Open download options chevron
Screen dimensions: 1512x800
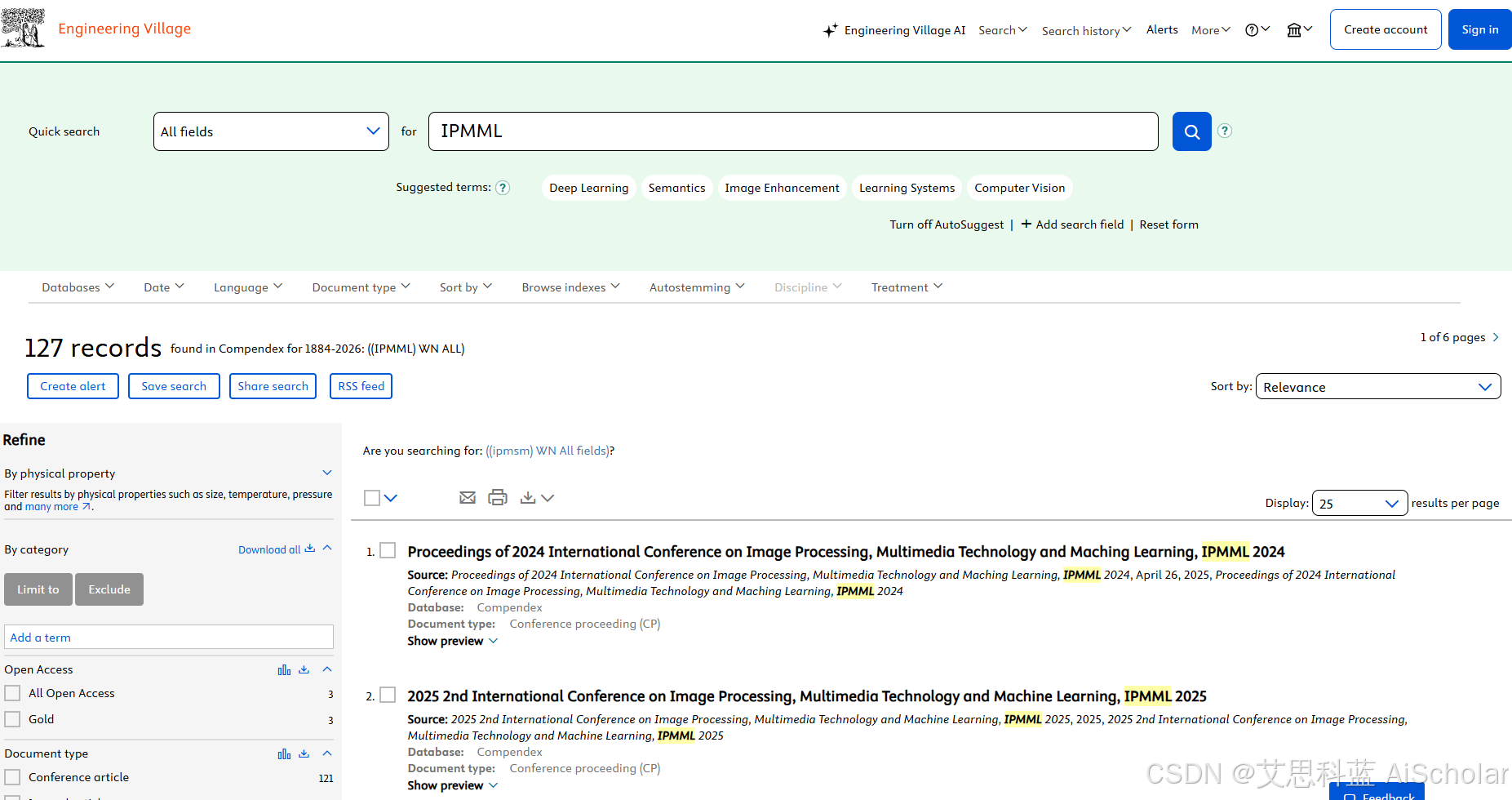(x=548, y=498)
